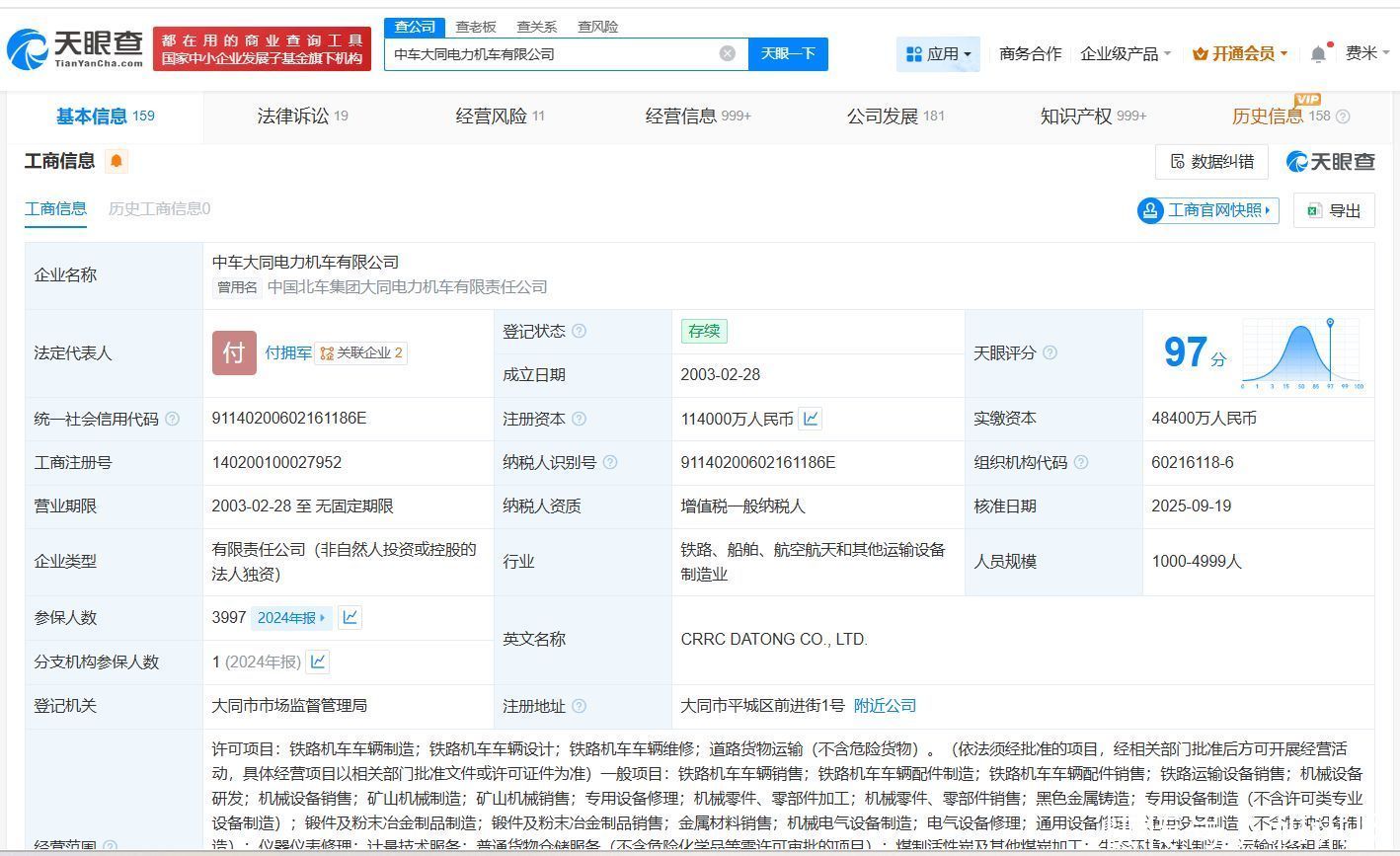This screenshot has height=856, width=1400.
Task: Click into the company name search field
Action: [x=553, y=54]
